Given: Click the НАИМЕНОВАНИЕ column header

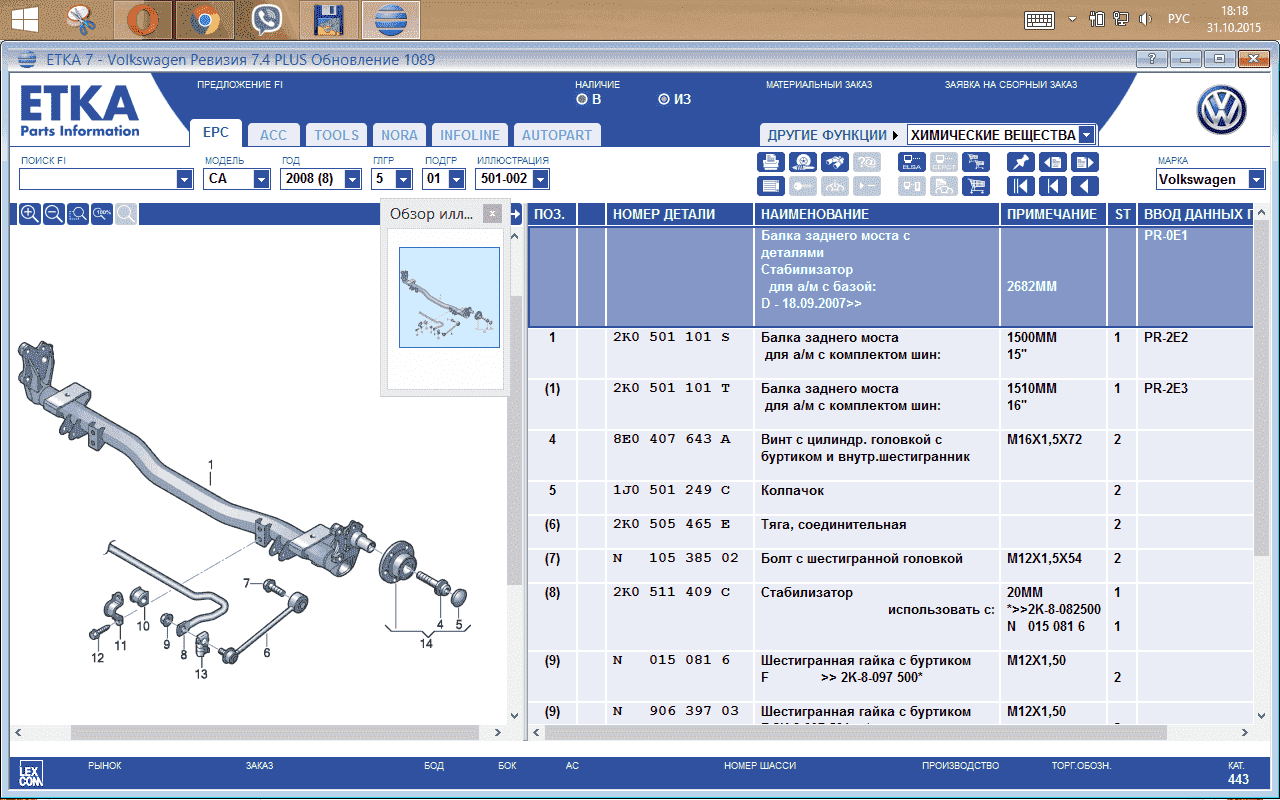Looking at the screenshot, I should coord(877,214).
